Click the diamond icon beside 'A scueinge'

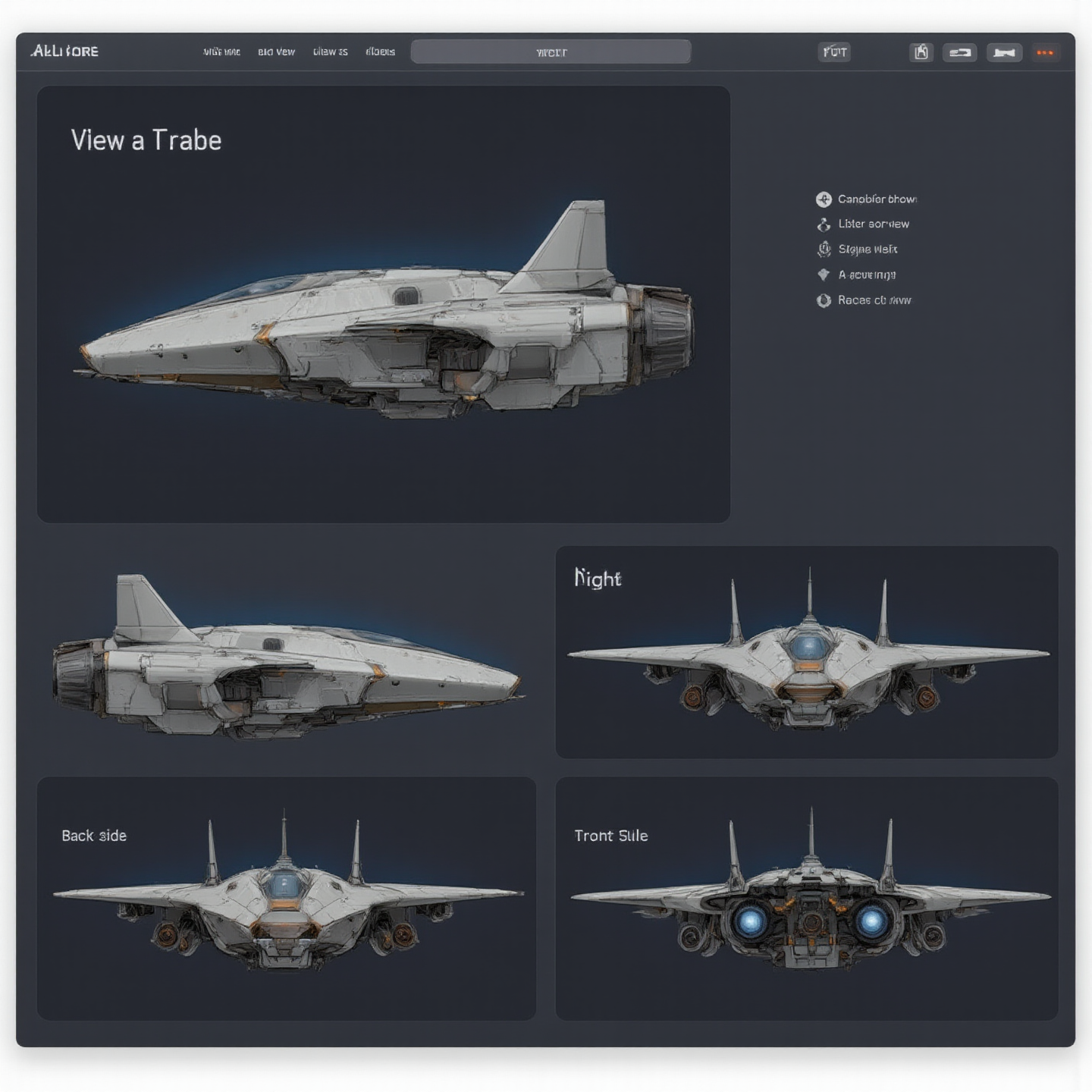pos(824,275)
